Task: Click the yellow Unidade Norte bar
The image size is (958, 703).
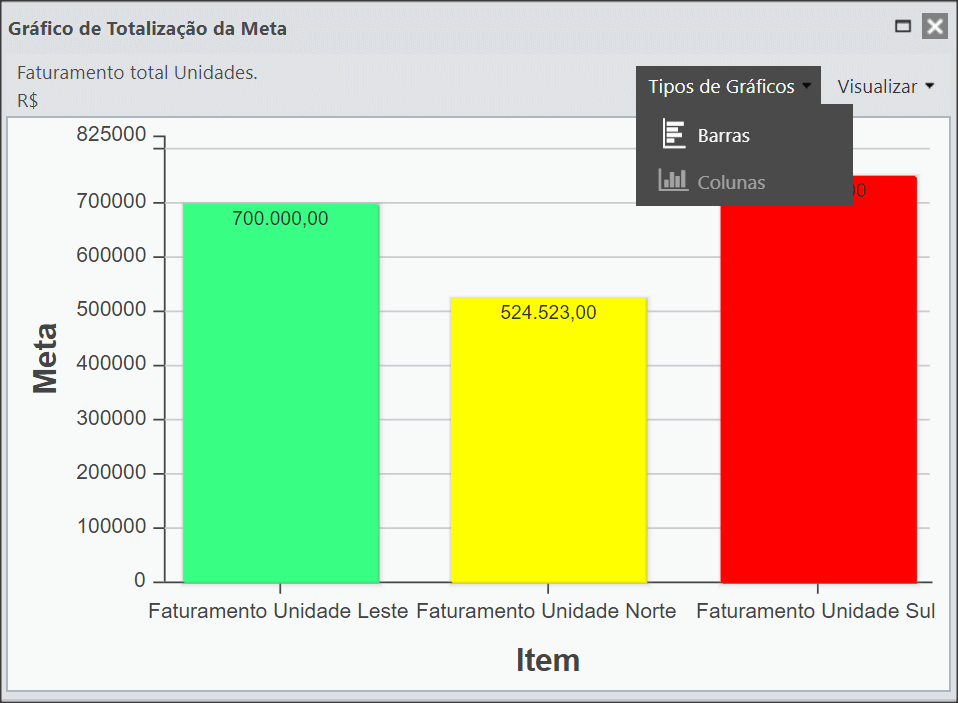Action: (549, 440)
